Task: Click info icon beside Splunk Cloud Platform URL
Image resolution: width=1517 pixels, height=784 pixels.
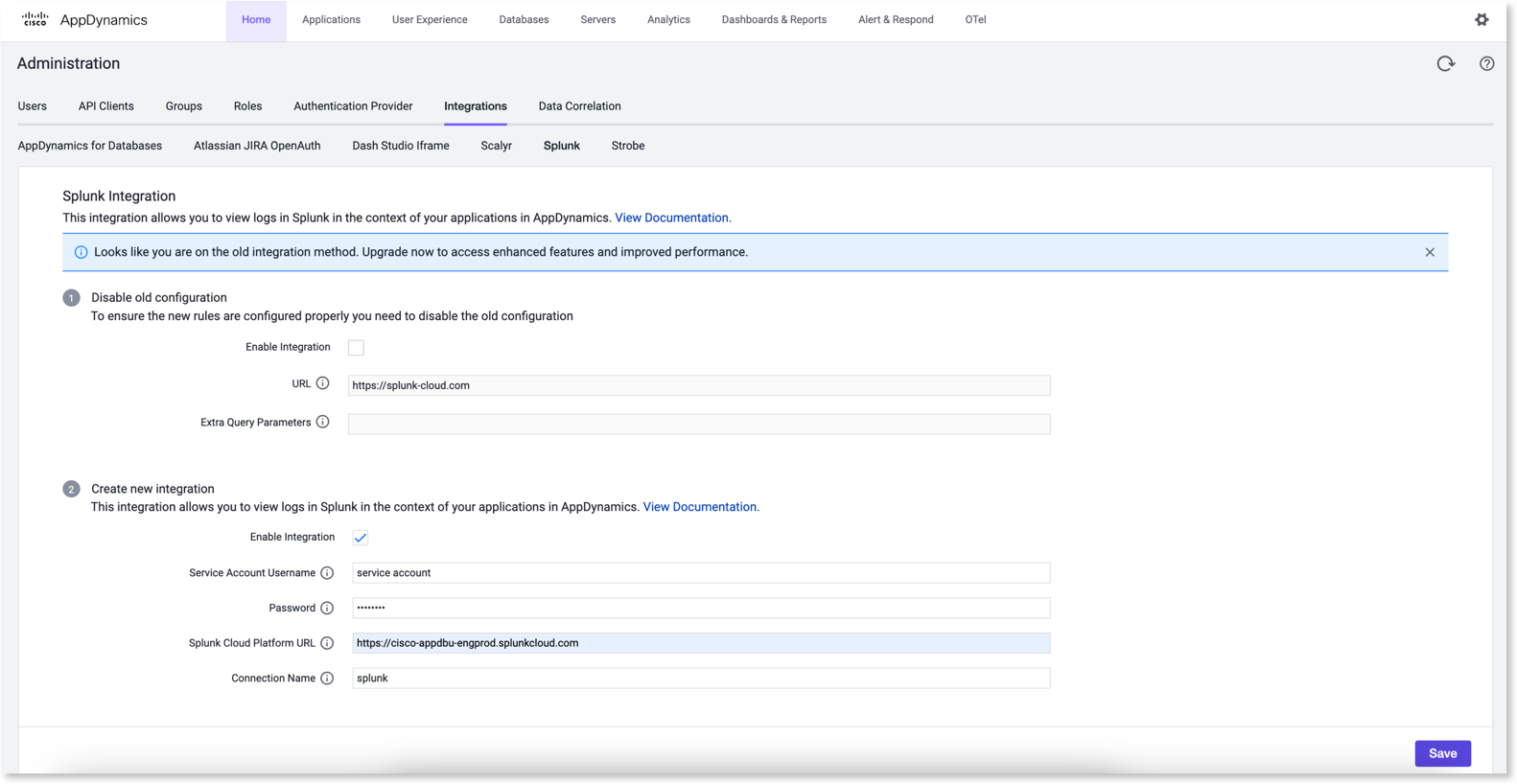Action: tap(327, 643)
